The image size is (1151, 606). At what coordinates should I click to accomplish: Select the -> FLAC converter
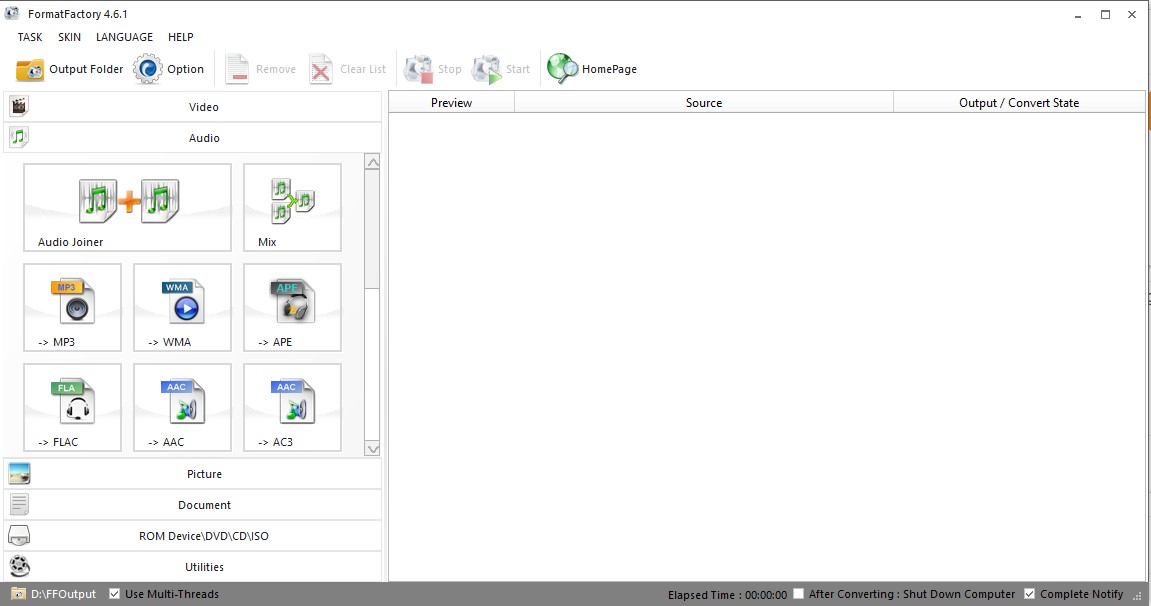72,407
